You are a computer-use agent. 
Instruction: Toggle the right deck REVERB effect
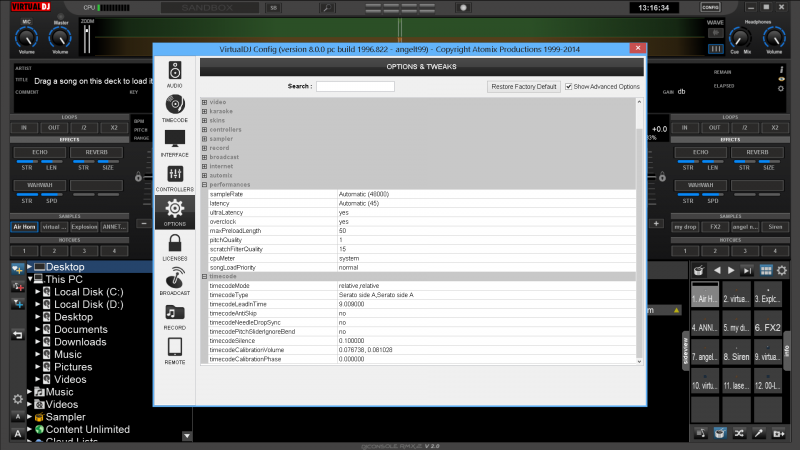(757, 153)
